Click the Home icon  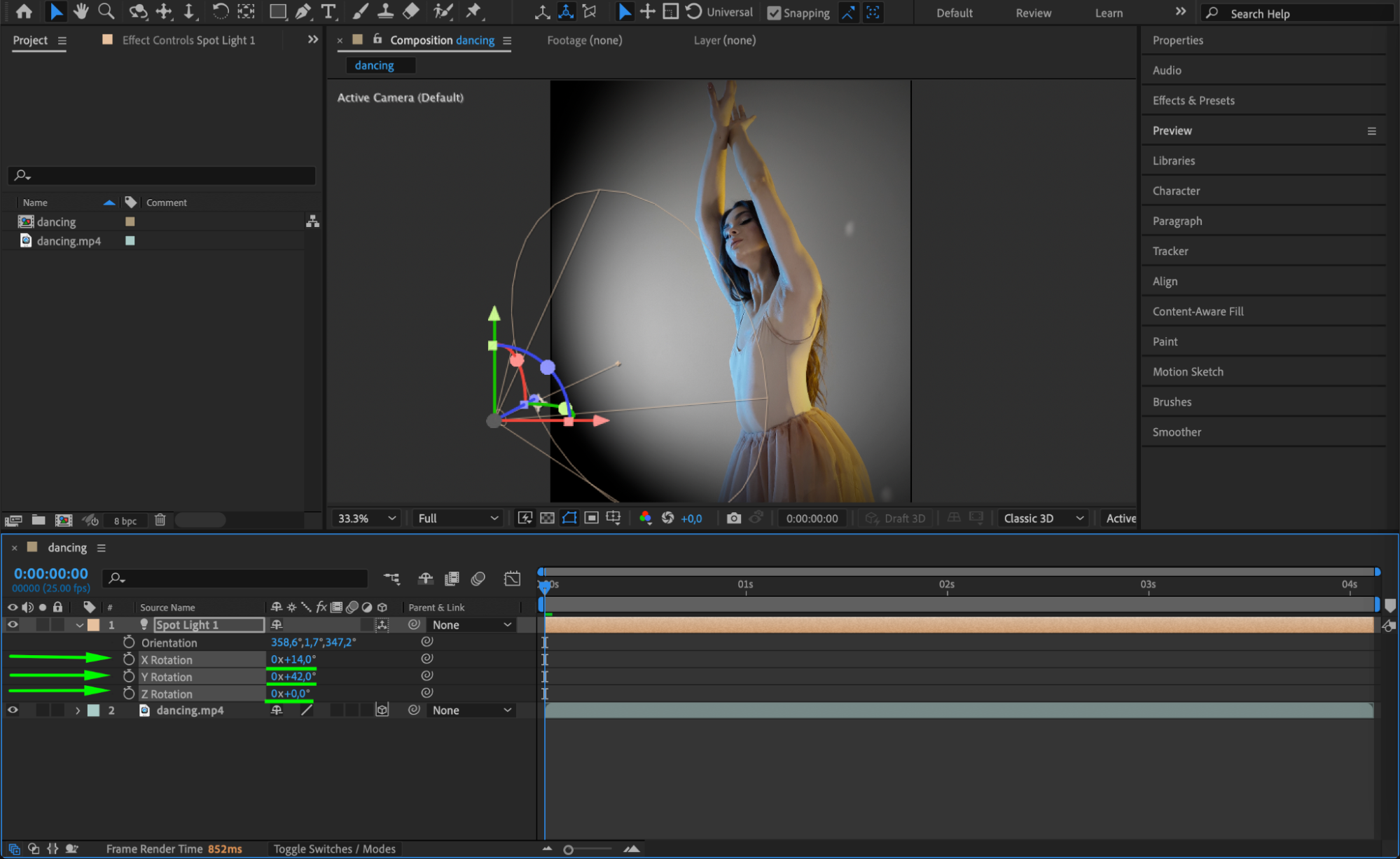click(x=24, y=11)
